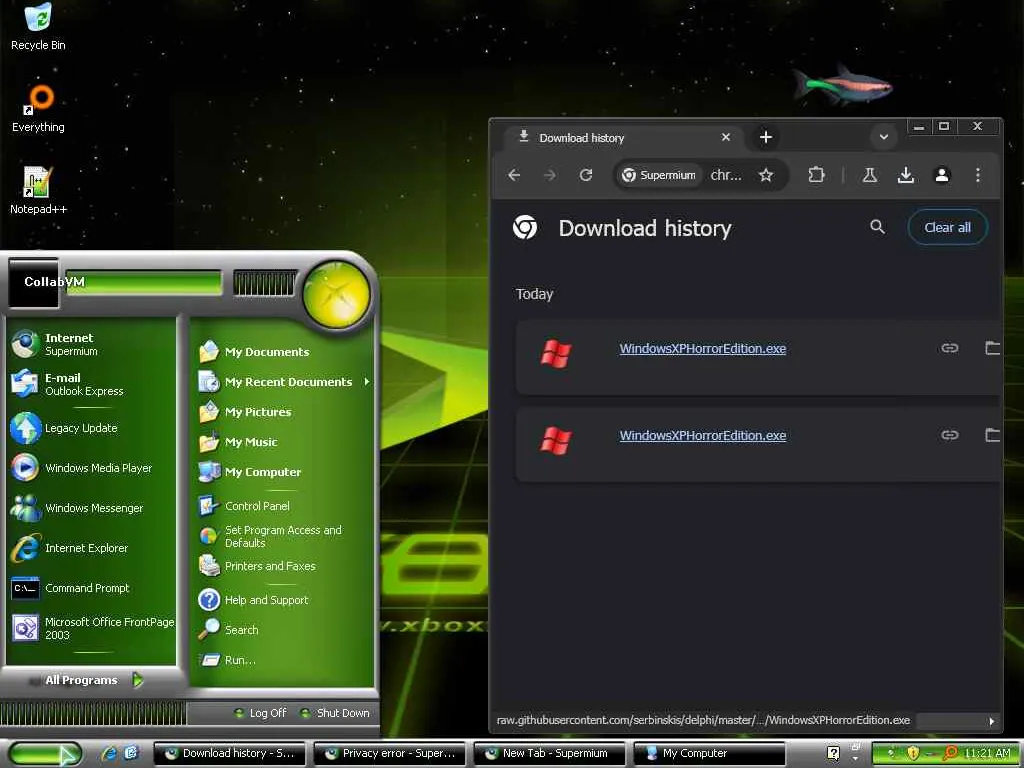The image size is (1024, 768).
Task: Click the Log Off button
Action: point(260,712)
